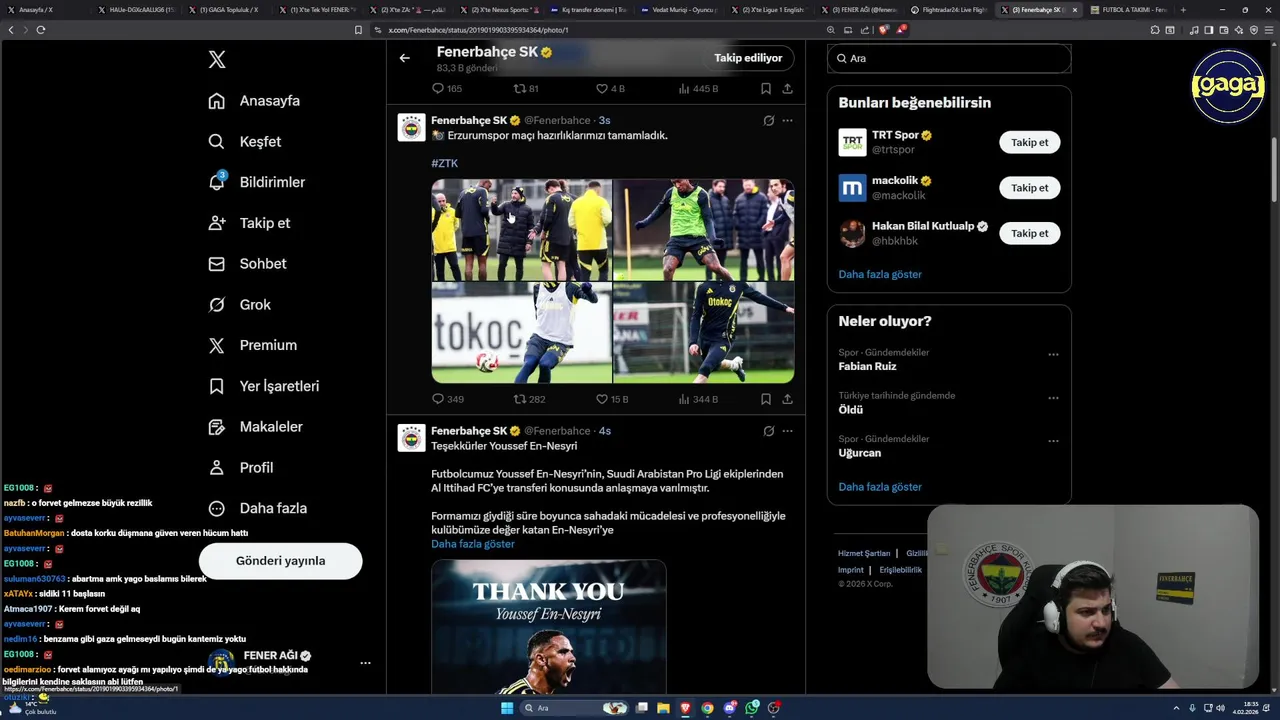The width and height of the screenshot is (1280, 720).
Task: Share the Erzurumspor maçı tweet
Action: (788, 399)
